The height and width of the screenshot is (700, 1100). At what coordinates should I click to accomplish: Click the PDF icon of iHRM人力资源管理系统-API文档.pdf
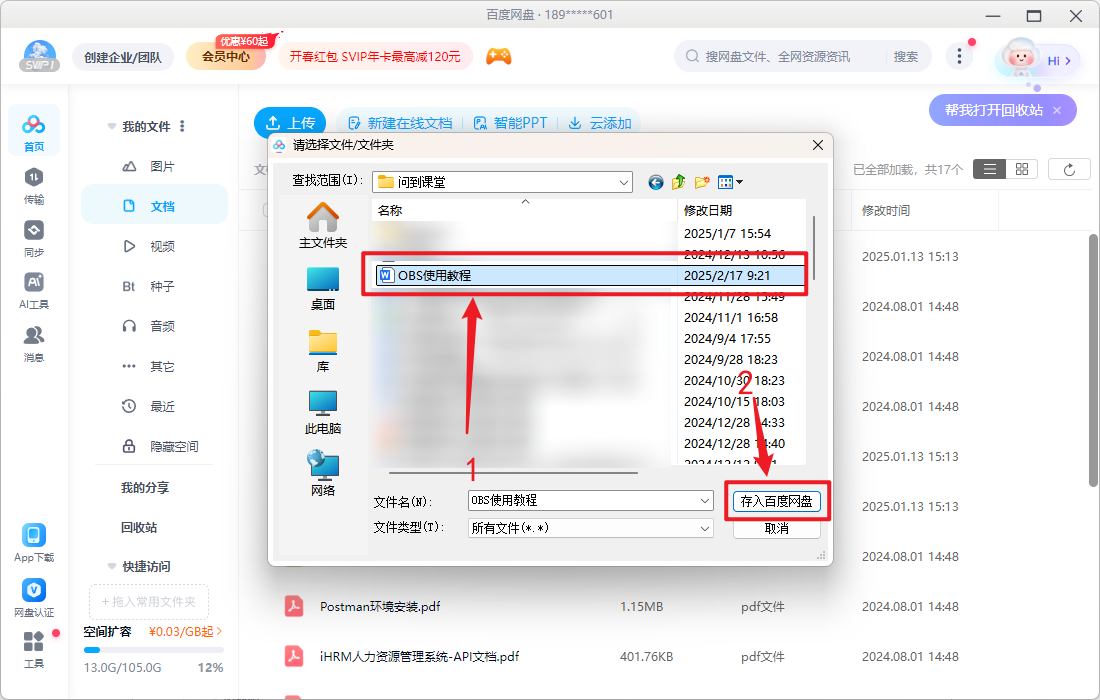tap(294, 657)
